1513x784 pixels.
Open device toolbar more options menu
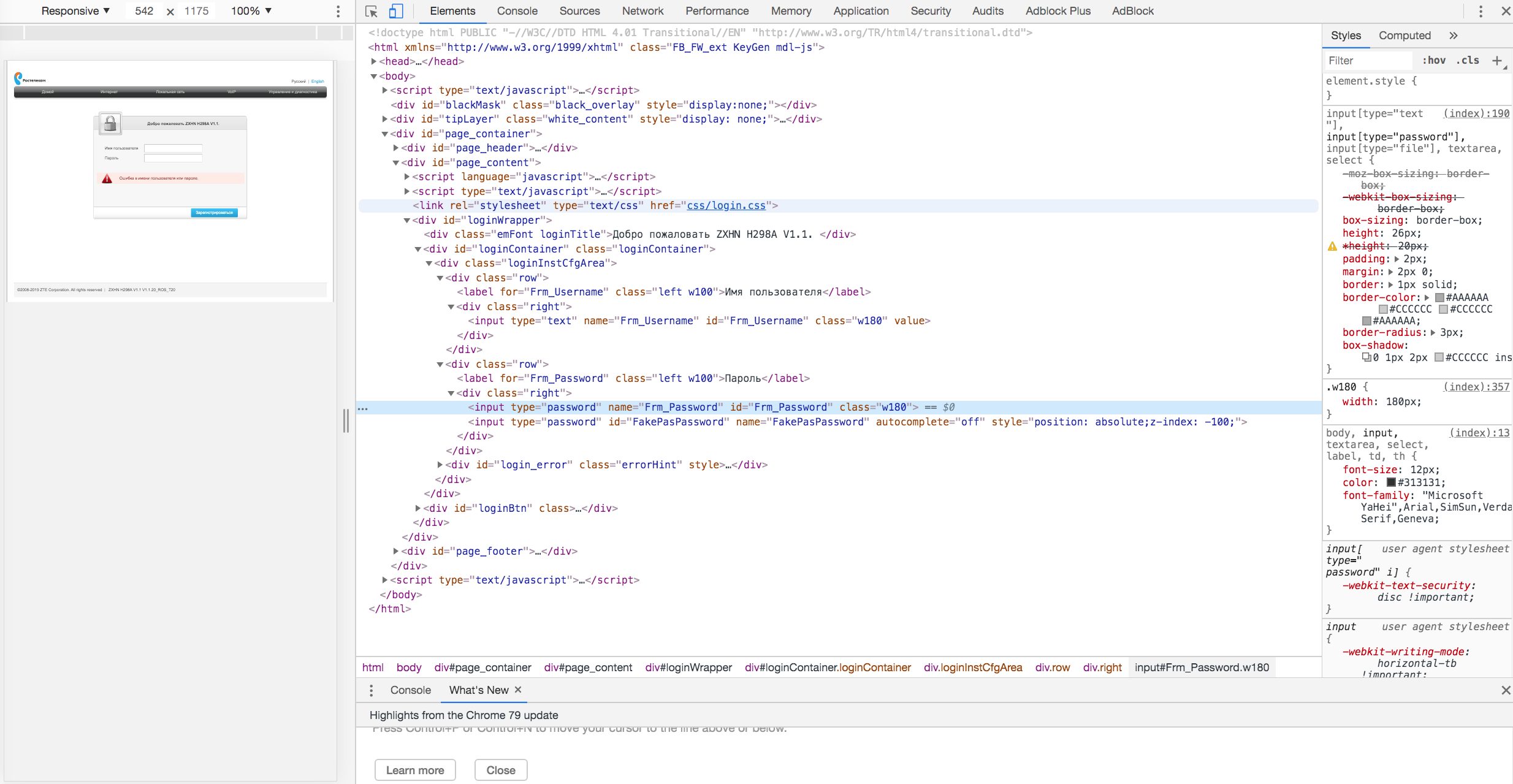coord(338,11)
